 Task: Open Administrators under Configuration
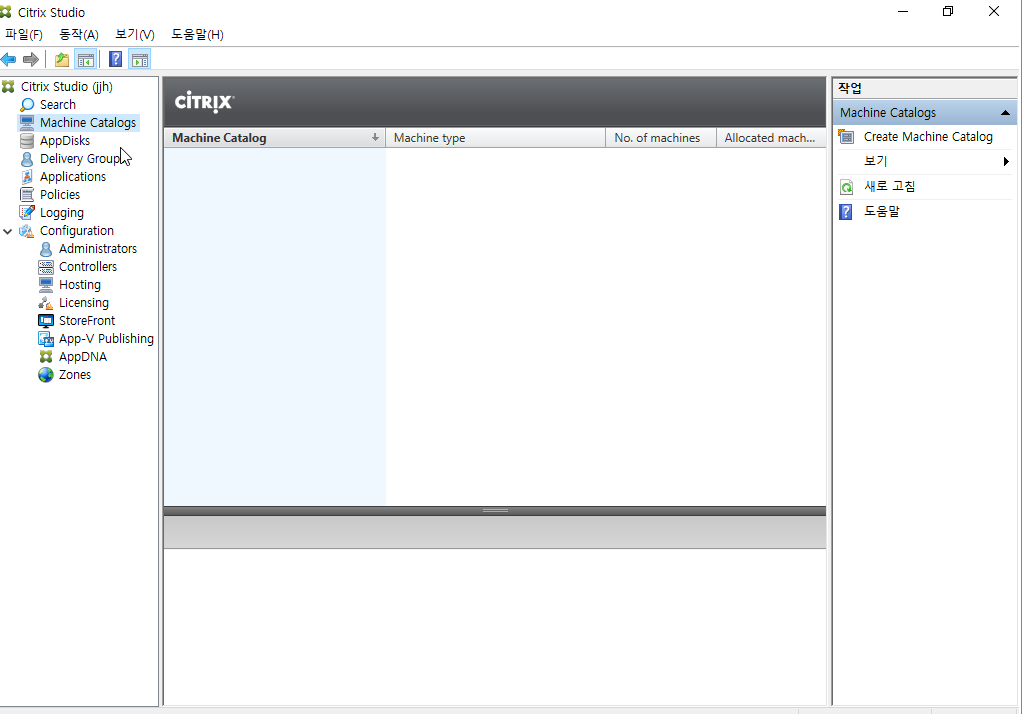tap(98, 248)
